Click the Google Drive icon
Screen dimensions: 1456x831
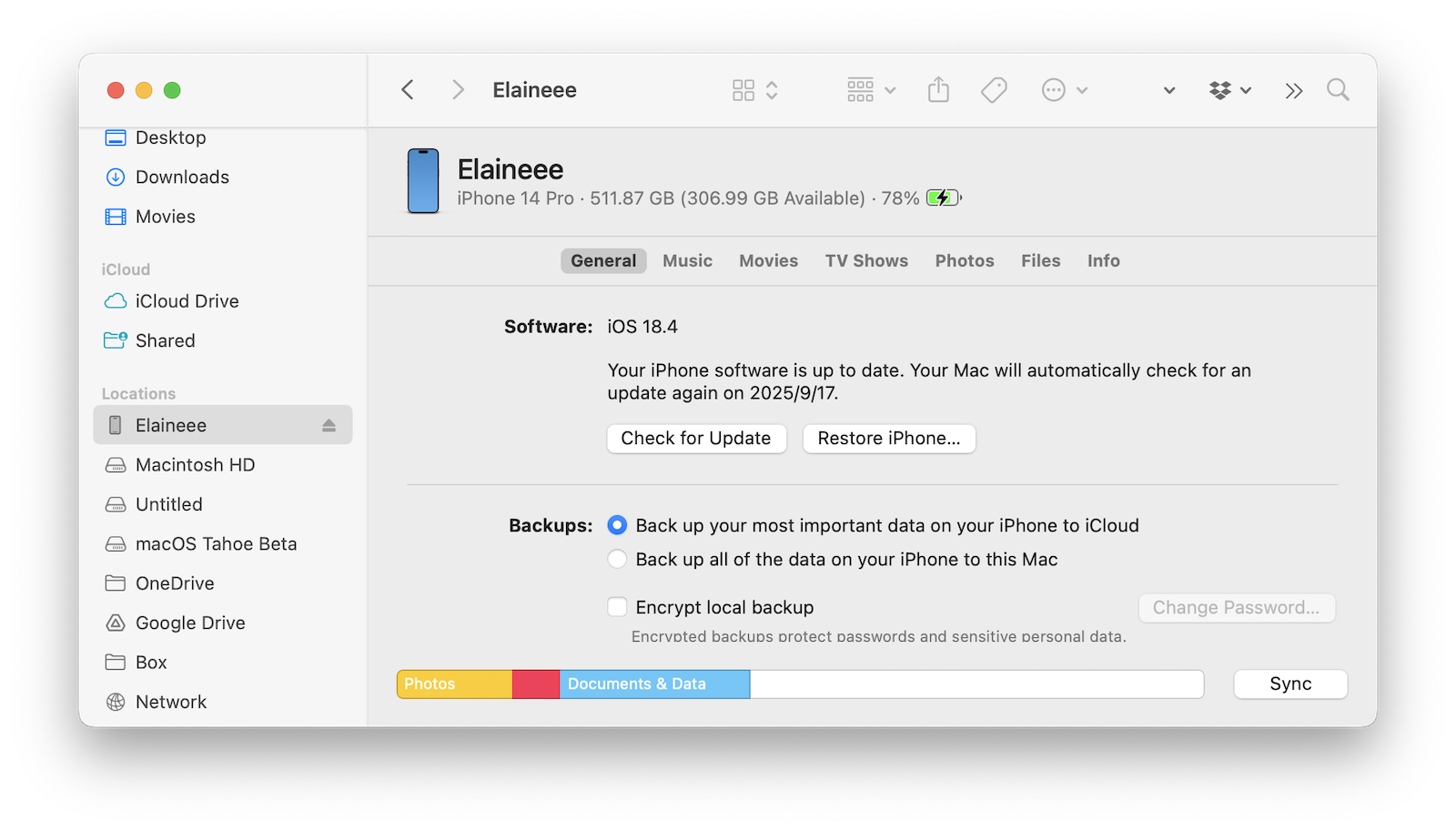click(116, 623)
